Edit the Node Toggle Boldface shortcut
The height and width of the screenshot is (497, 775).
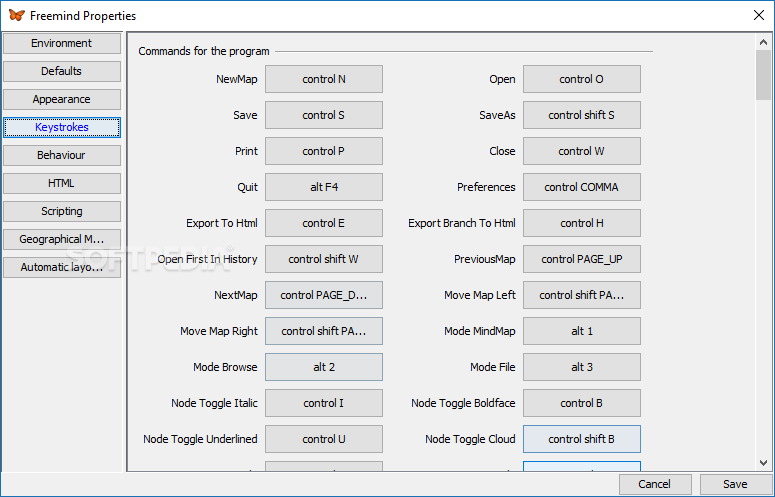click(582, 404)
